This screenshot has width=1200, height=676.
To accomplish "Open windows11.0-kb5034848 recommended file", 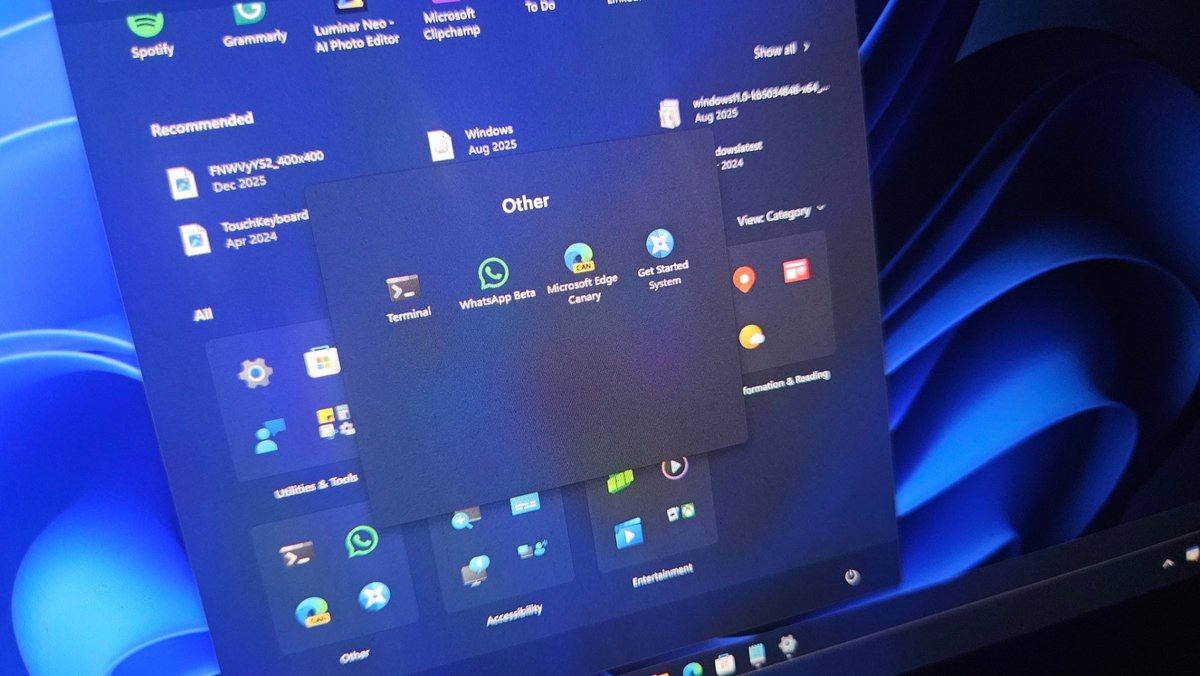I will click(x=745, y=103).
